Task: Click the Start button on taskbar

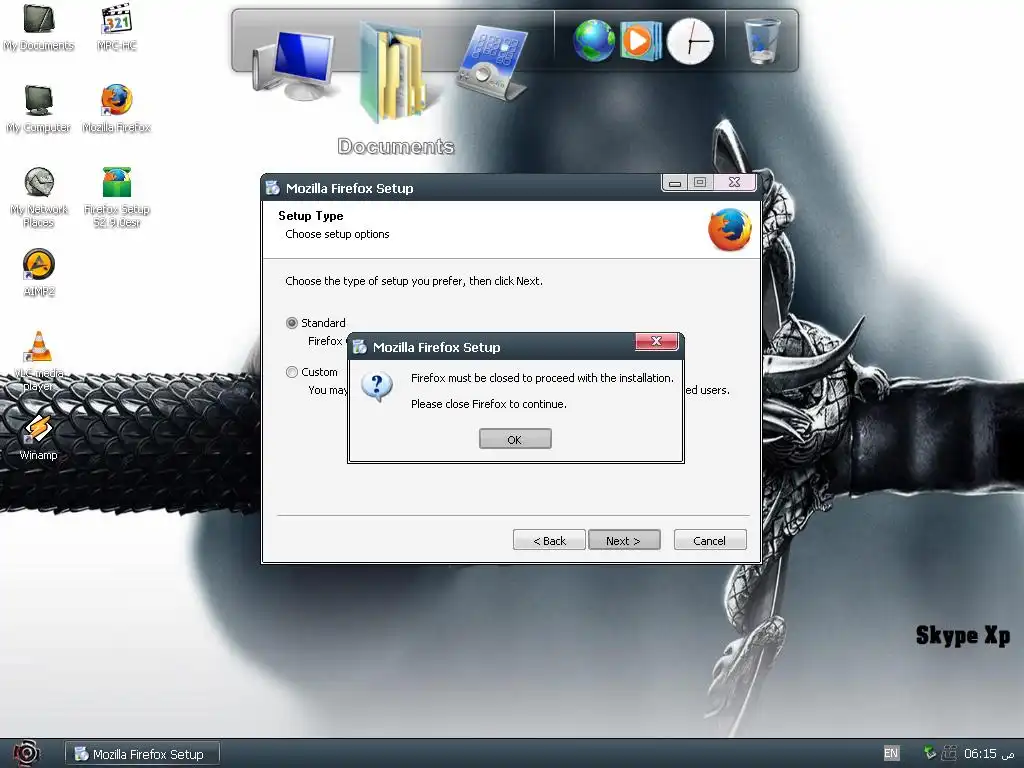Action: 26,754
